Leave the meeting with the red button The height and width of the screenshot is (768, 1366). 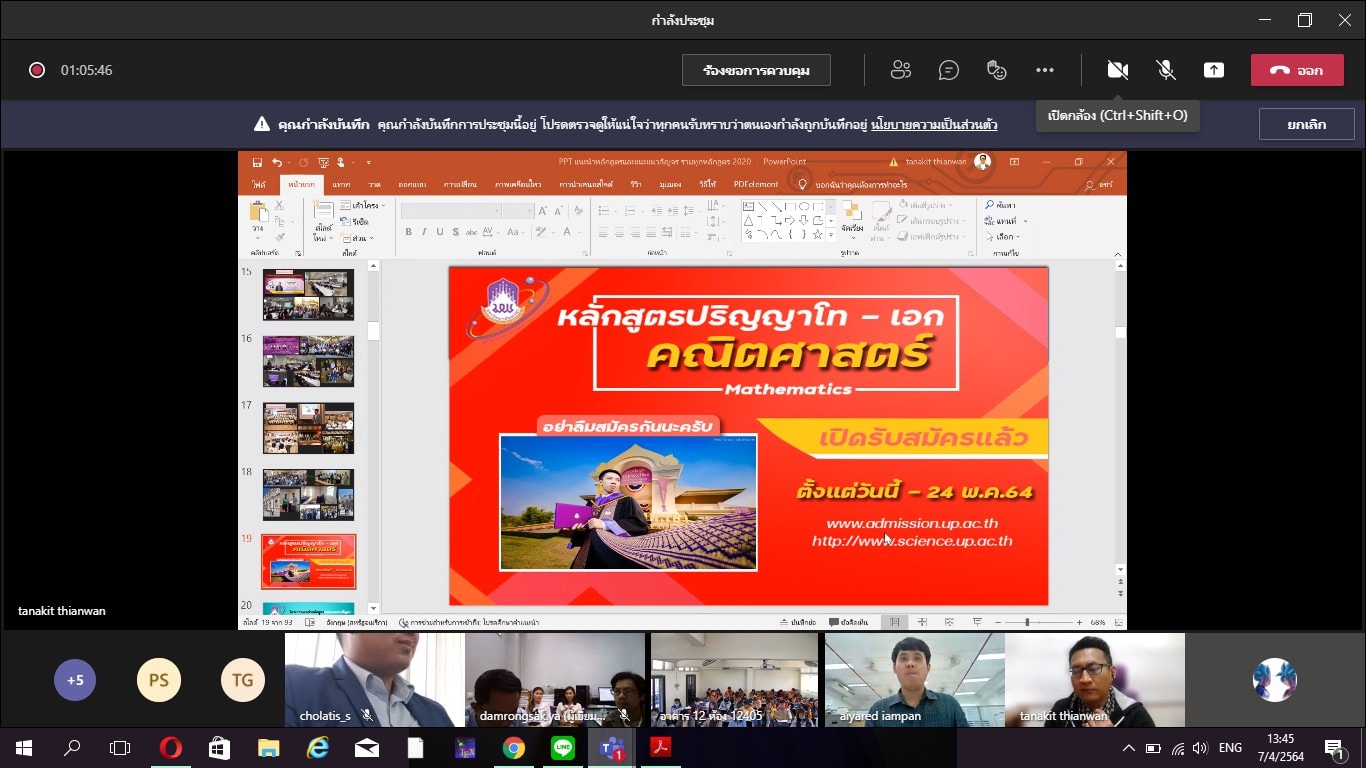tap(1297, 70)
